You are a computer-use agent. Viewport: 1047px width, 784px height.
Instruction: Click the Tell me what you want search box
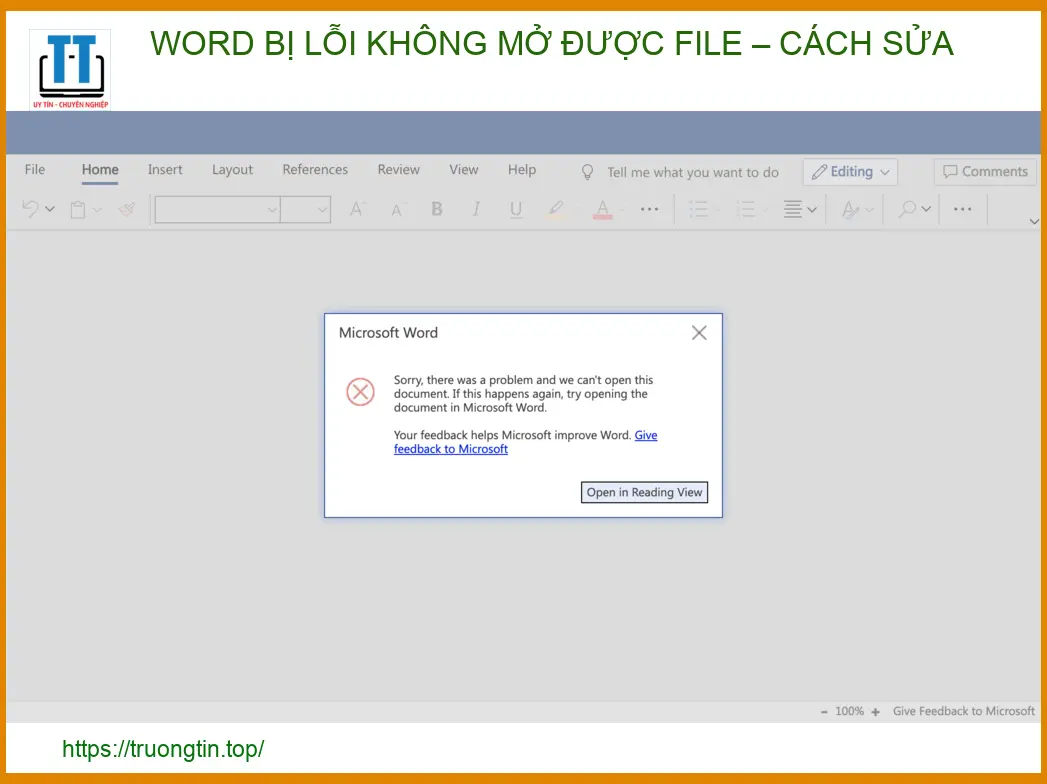[692, 172]
